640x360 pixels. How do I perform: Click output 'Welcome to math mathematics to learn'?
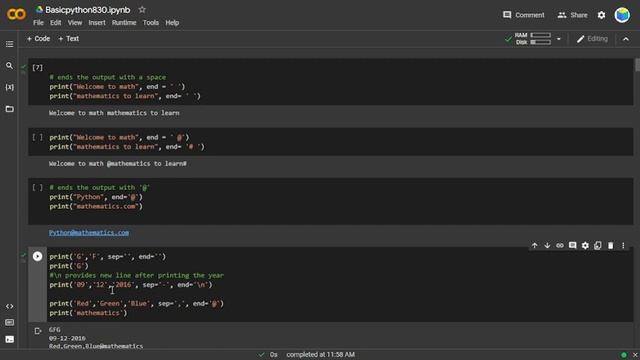(114, 113)
